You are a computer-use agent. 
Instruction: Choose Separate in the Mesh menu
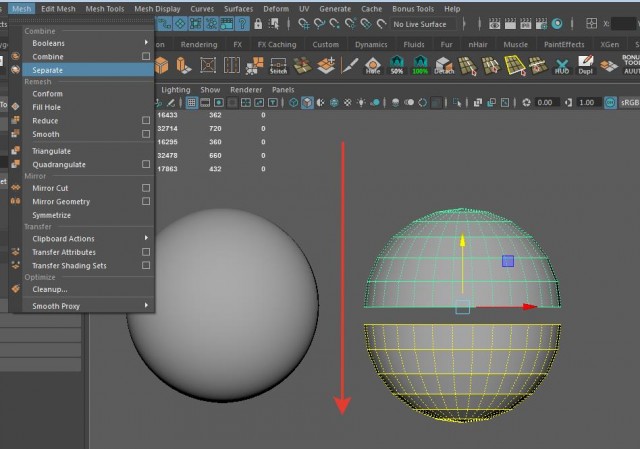coord(88,70)
